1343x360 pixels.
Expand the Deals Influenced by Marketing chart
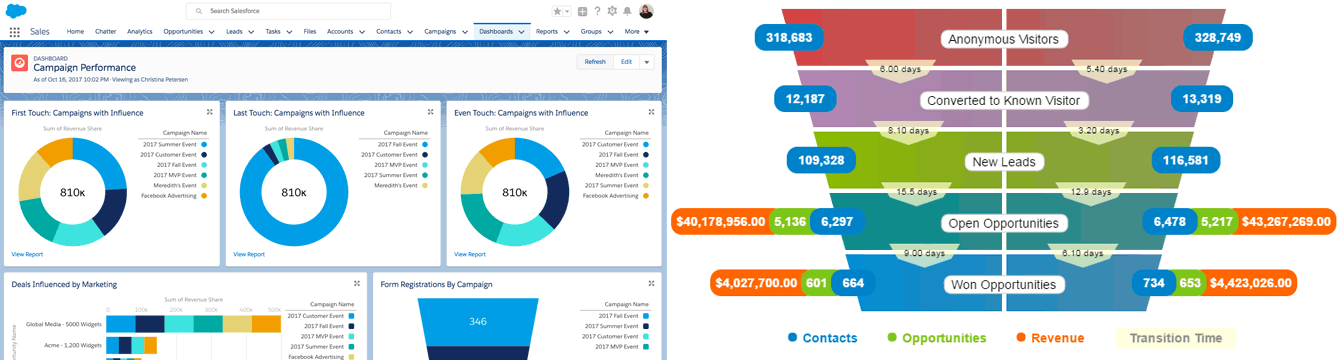tap(356, 283)
